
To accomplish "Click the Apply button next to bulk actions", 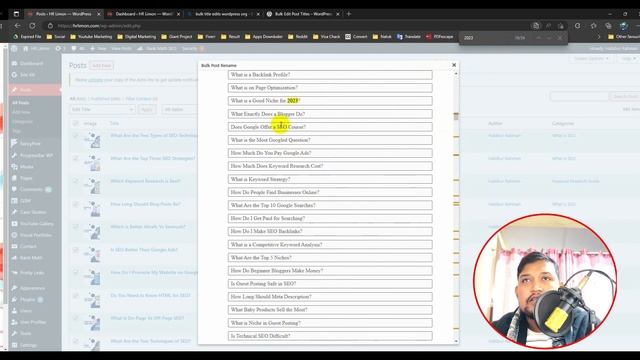I will coord(147,109).
